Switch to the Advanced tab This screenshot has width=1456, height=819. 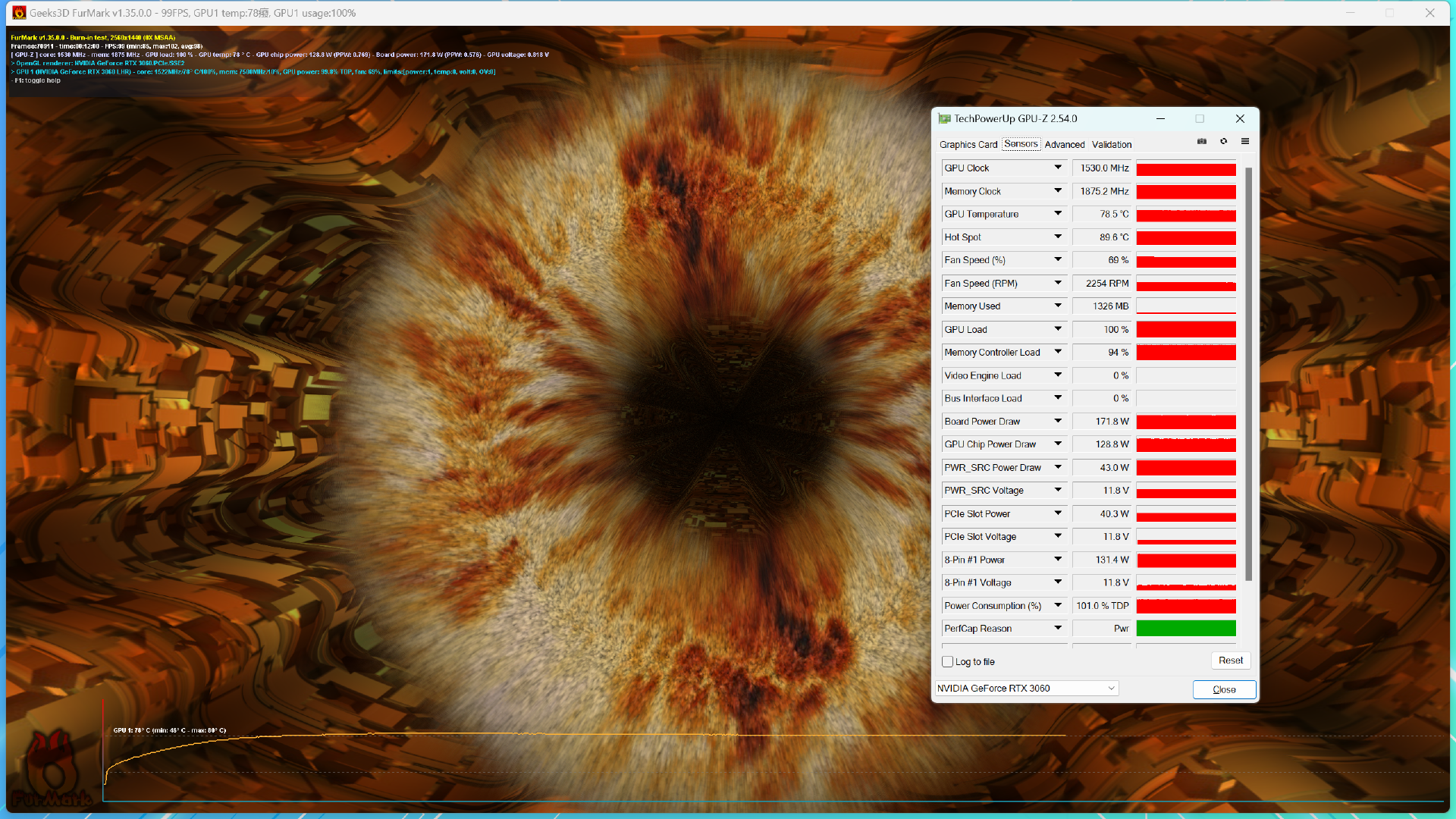click(x=1063, y=144)
